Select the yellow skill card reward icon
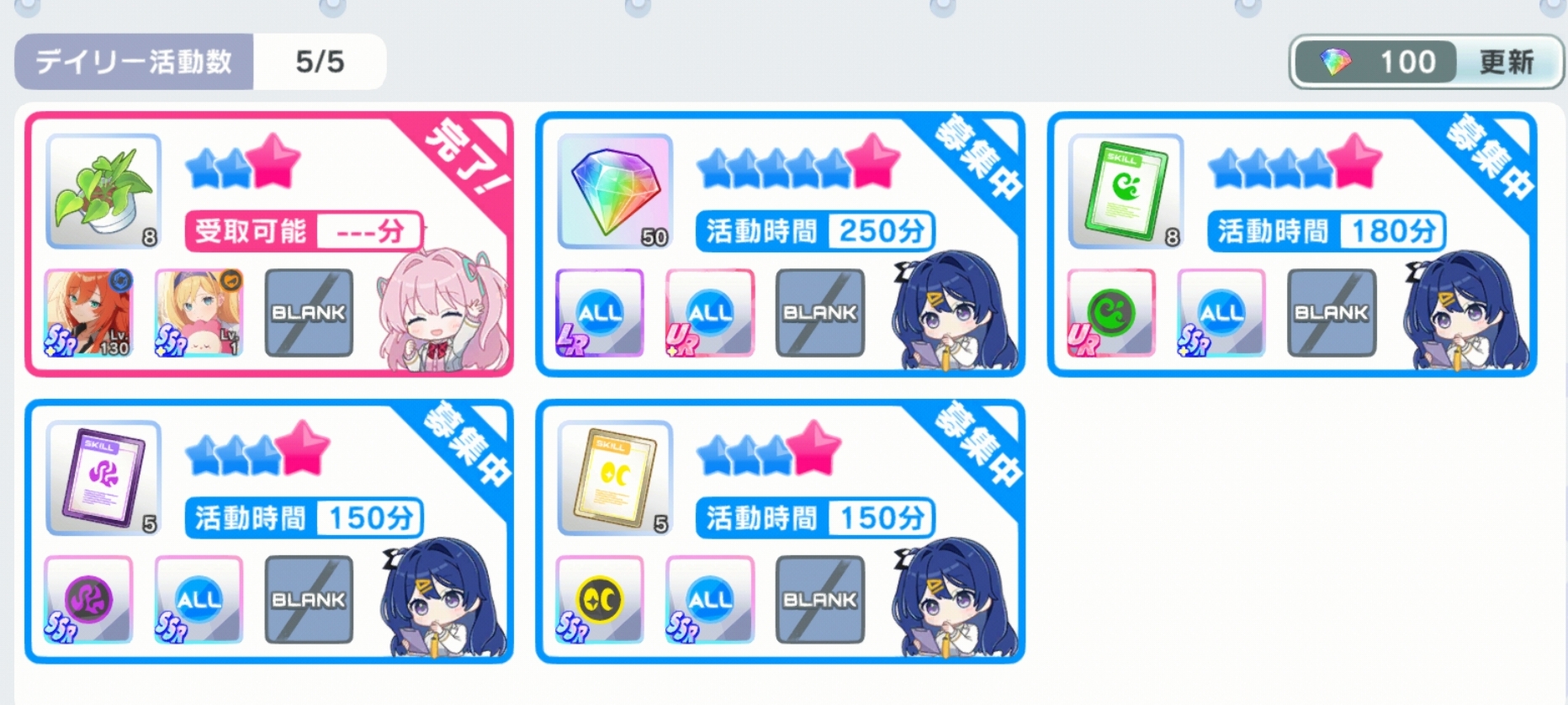 pyautogui.click(x=615, y=478)
